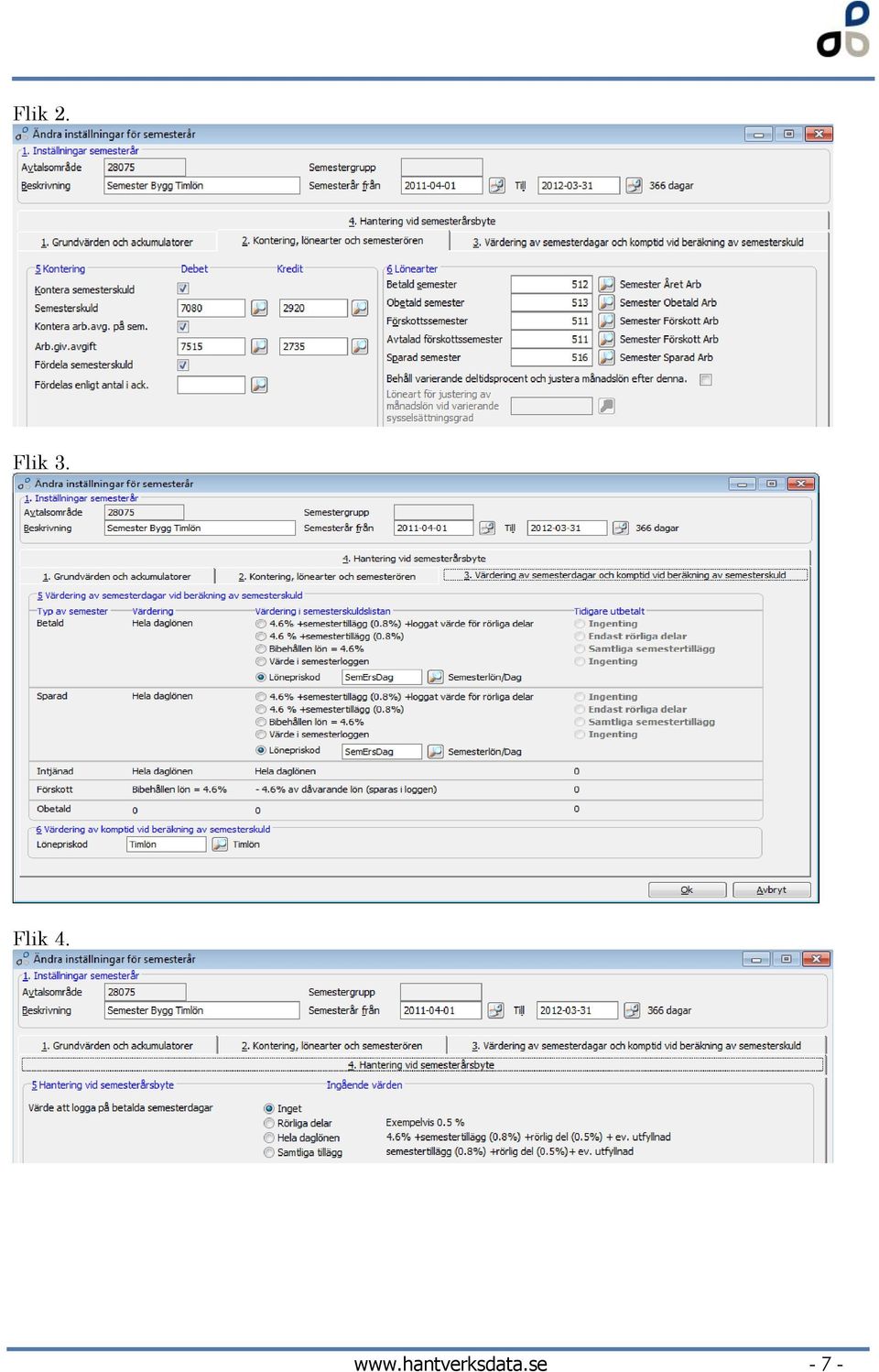
Task: Select Samtliga tillägg option in Flik 4
Action: [269, 1152]
